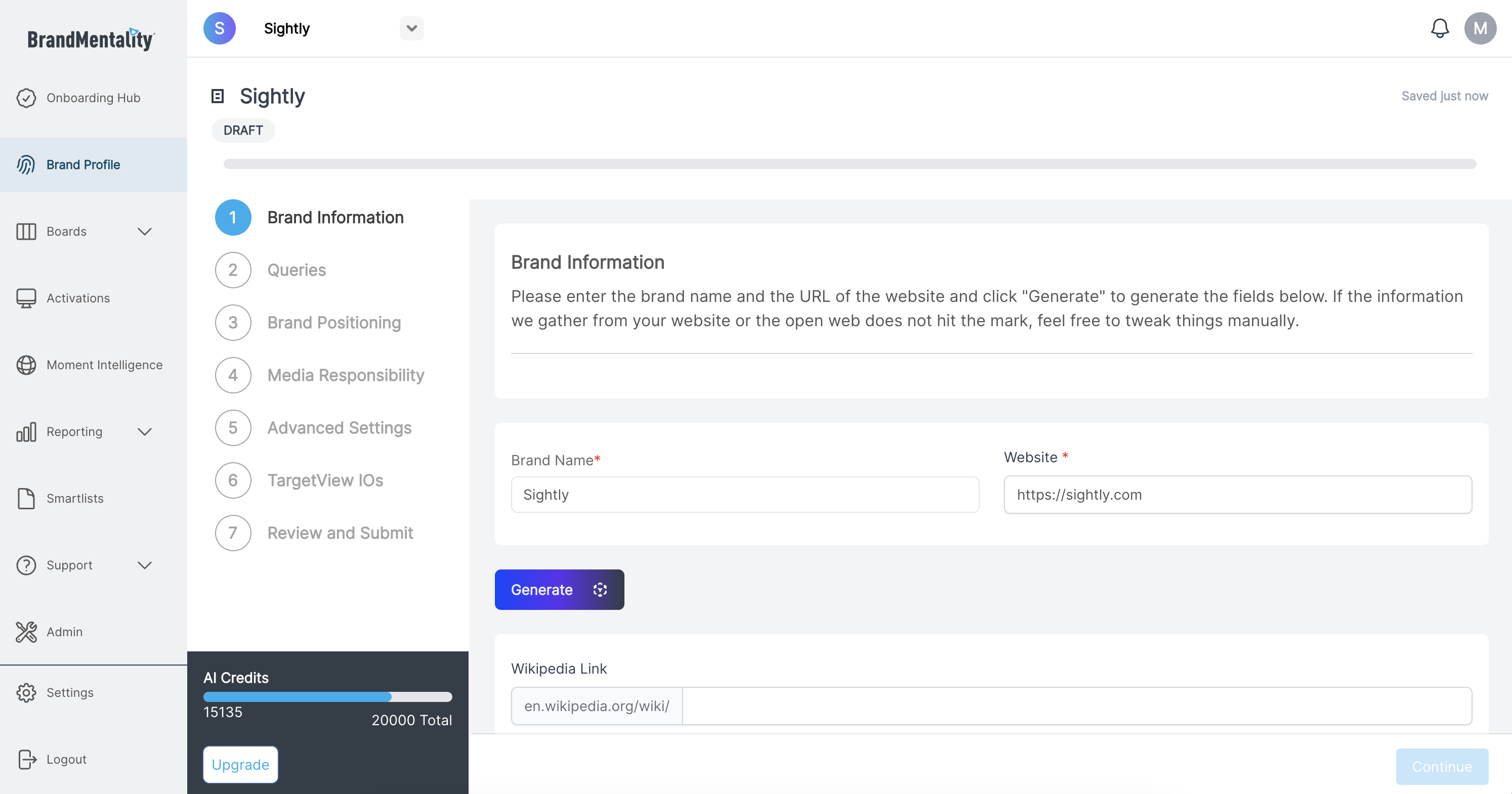Open the user avatar M menu

(x=1480, y=28)
